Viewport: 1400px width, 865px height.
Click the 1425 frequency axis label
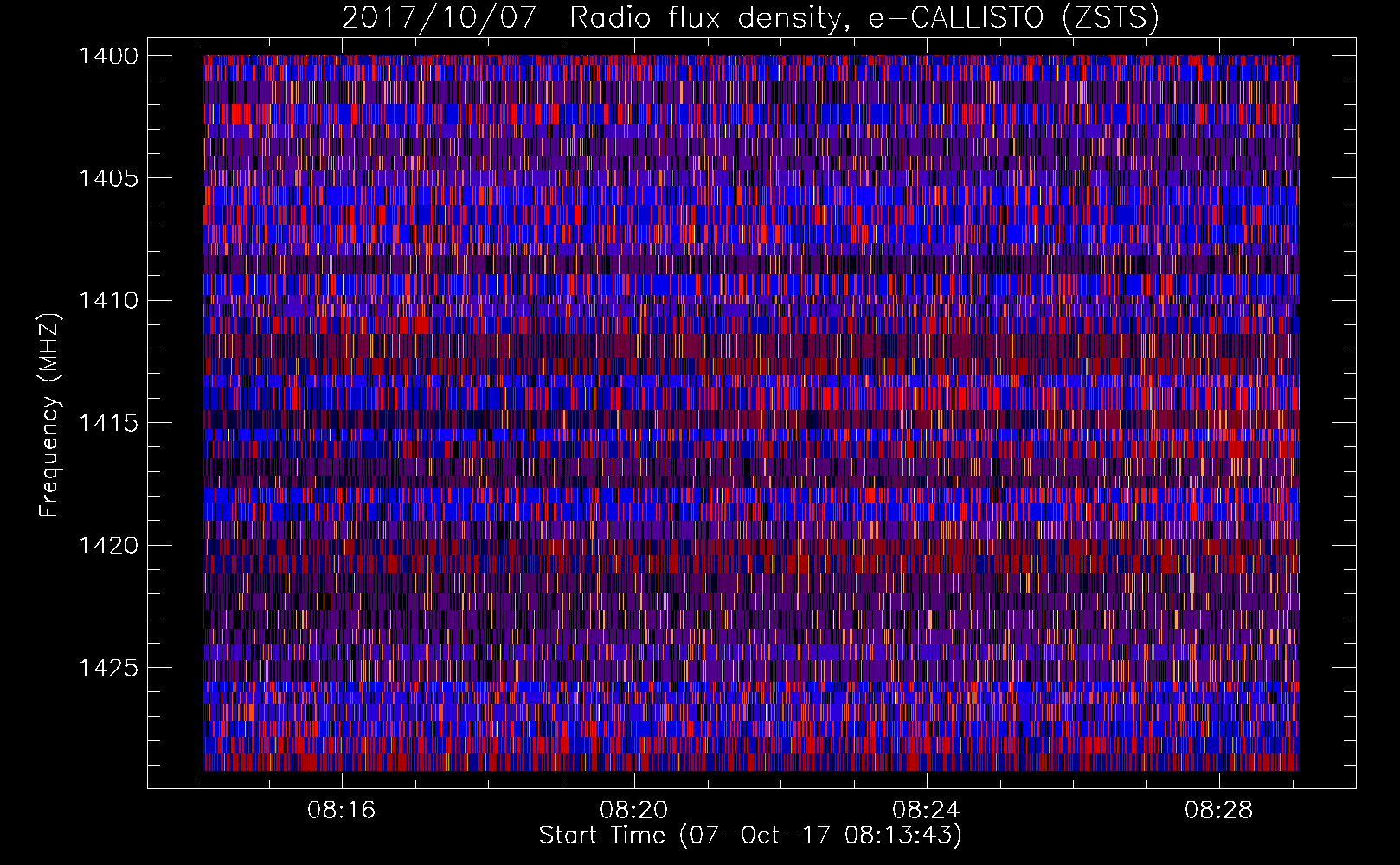[x=108, y=668]
